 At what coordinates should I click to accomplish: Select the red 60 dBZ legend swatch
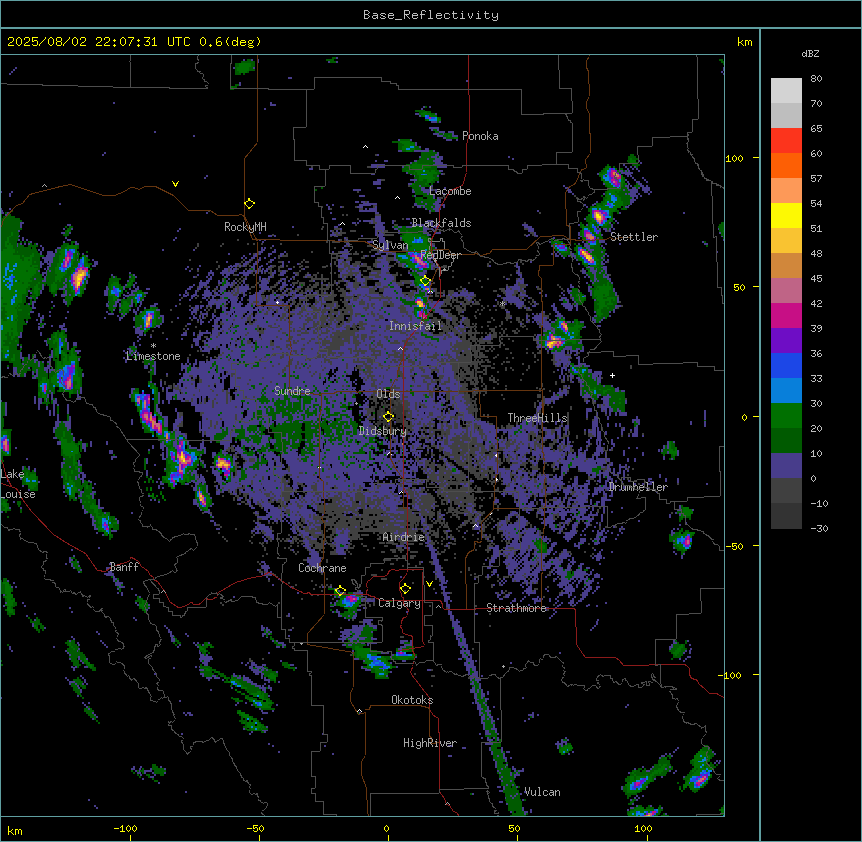click(x=786, y=140)
